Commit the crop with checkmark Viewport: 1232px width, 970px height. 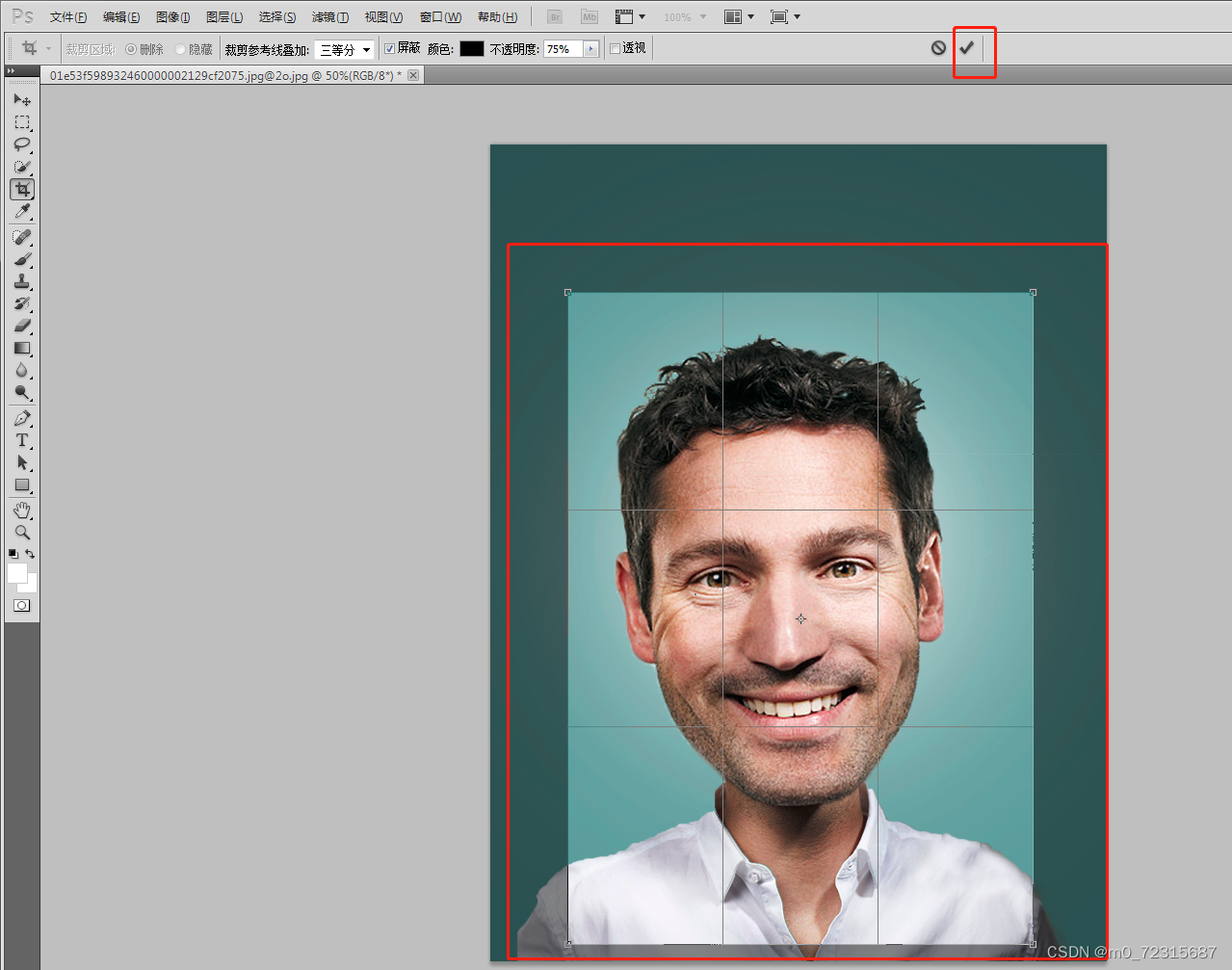966,47
